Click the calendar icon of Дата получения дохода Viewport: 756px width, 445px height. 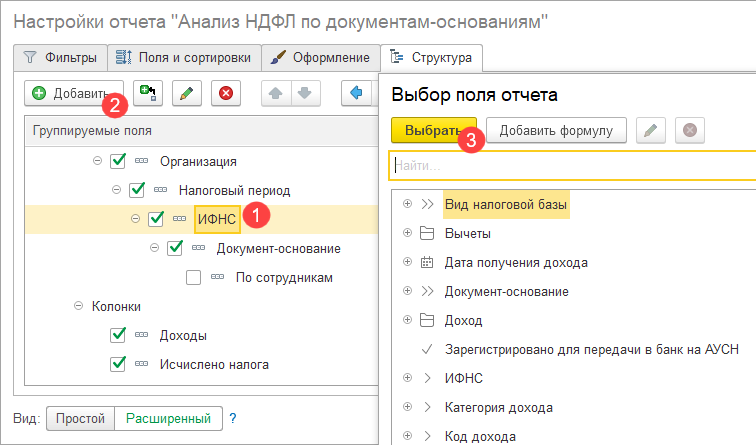pos(427,262)
